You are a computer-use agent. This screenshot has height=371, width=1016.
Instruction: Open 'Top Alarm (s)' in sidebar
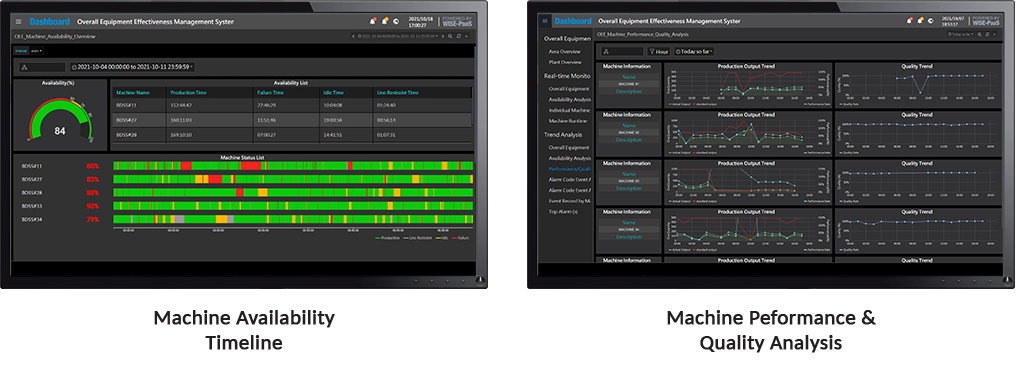(x=564, y=211)
